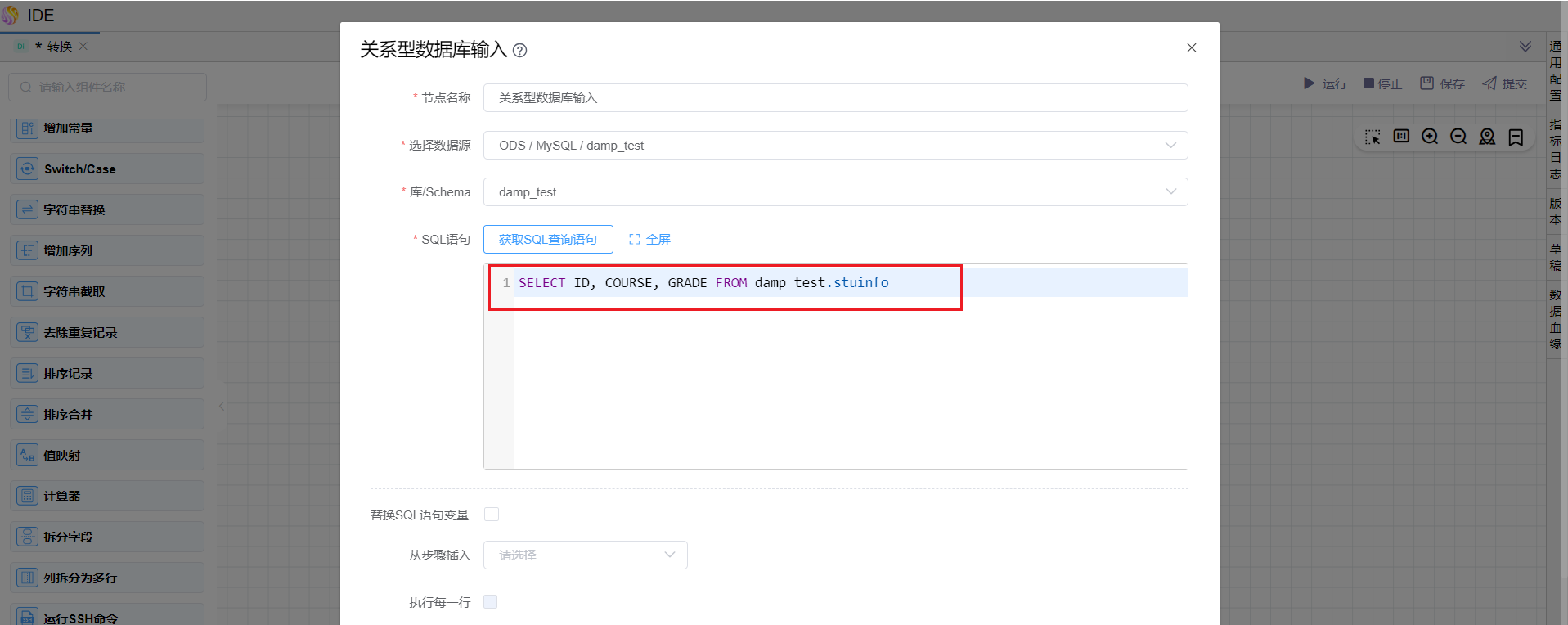Image resolution: width=1568 pixels, height=625 pixels.
Task: Run the transformation with 运行
Action: [x=1325, y=83]
